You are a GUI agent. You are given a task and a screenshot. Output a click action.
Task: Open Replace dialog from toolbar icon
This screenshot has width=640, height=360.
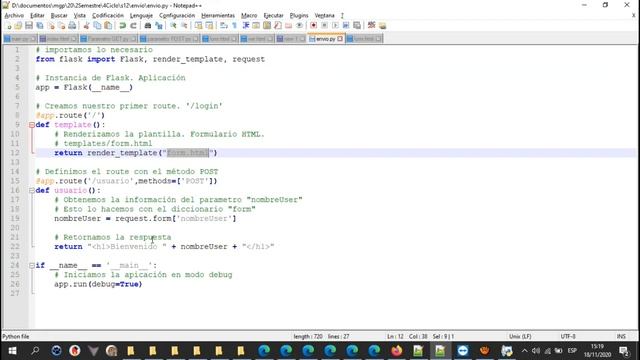[x=159, y=26]
